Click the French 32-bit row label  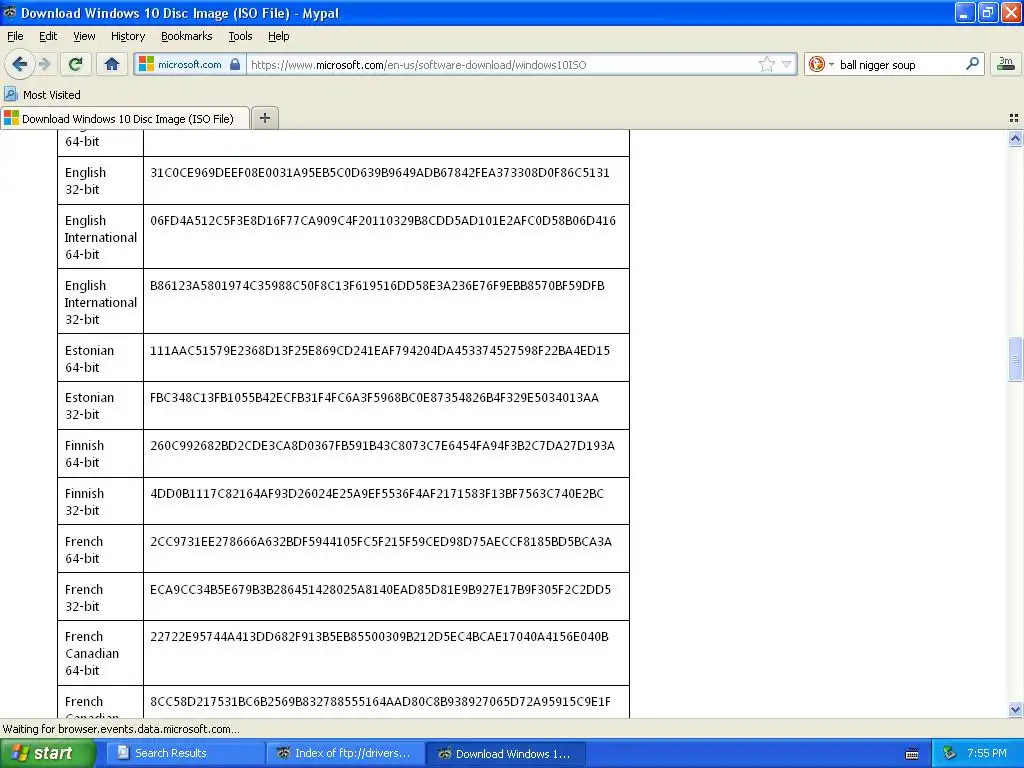[84, 598]
